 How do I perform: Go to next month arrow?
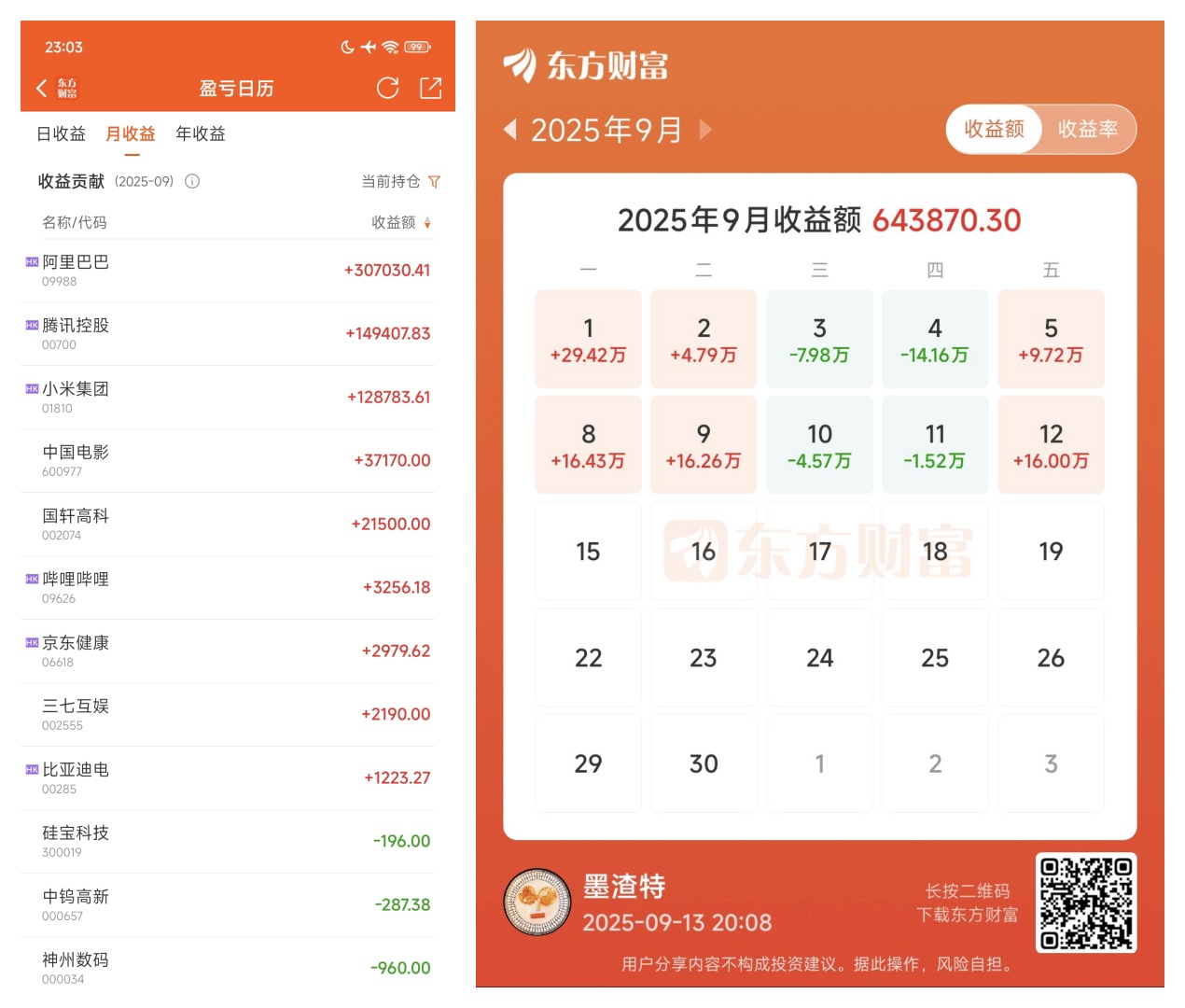pyautogui.click(x=705, y=129)
